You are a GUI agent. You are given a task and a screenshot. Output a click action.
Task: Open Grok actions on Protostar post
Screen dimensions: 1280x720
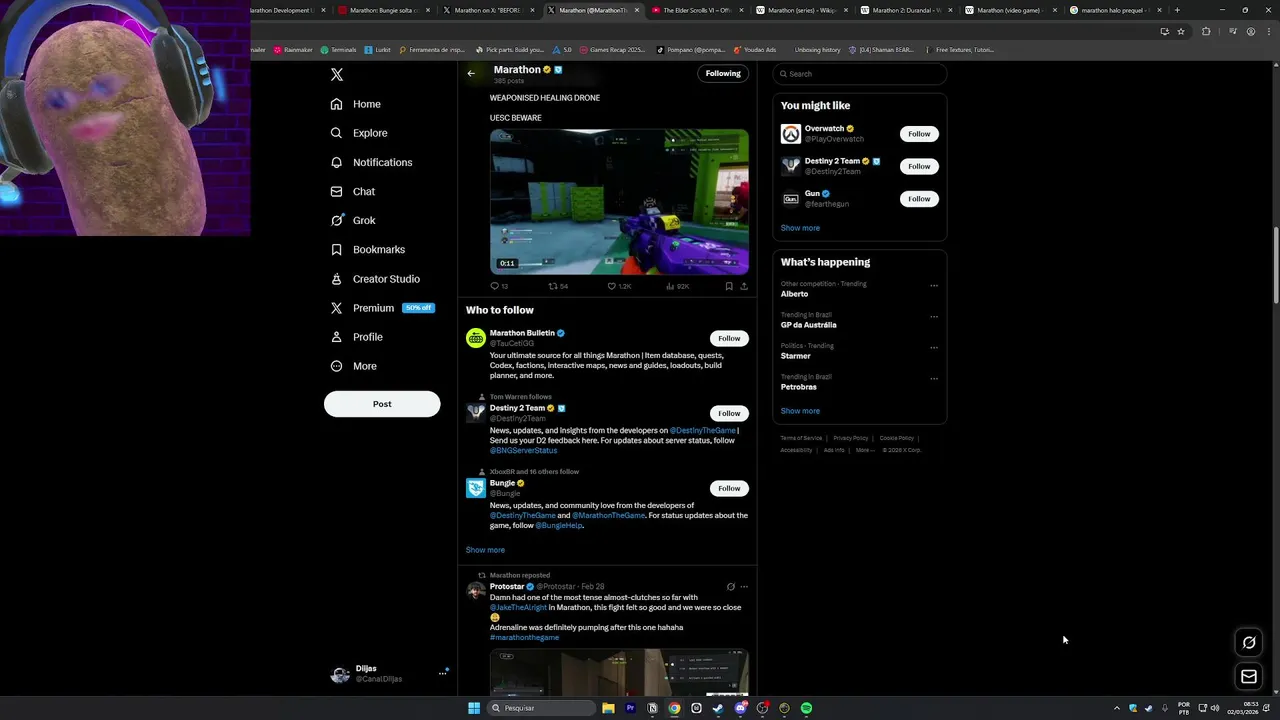[730, 587]
